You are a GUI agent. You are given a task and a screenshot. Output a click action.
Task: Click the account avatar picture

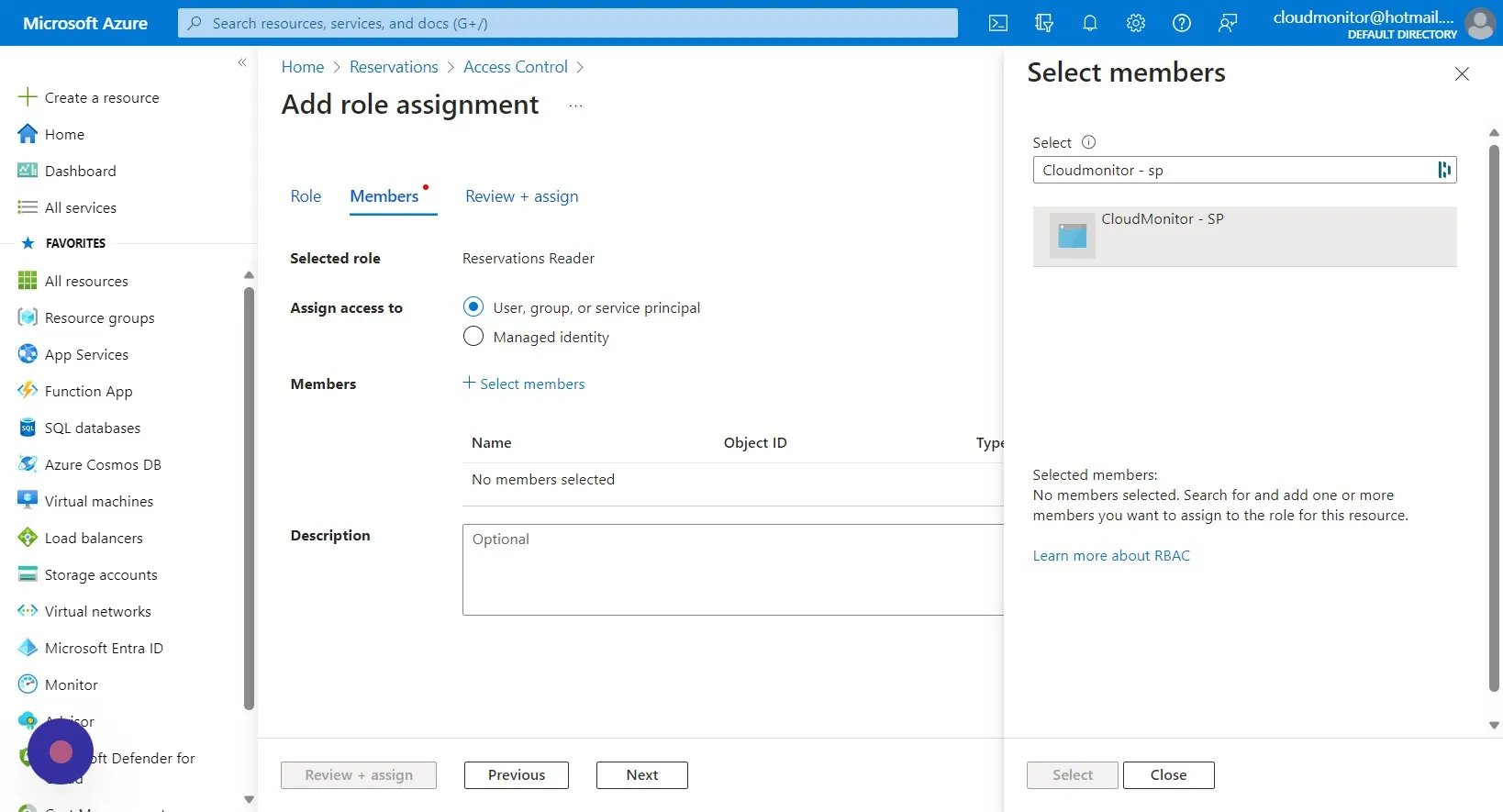[1480, 23]
